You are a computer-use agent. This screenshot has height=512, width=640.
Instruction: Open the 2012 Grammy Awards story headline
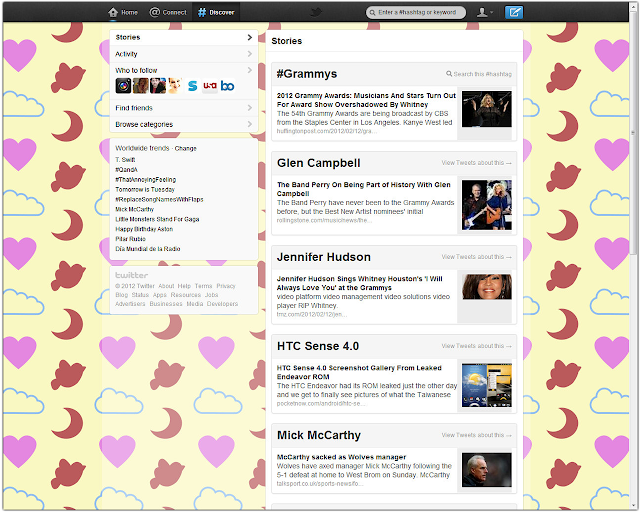(x=366, y=100)
